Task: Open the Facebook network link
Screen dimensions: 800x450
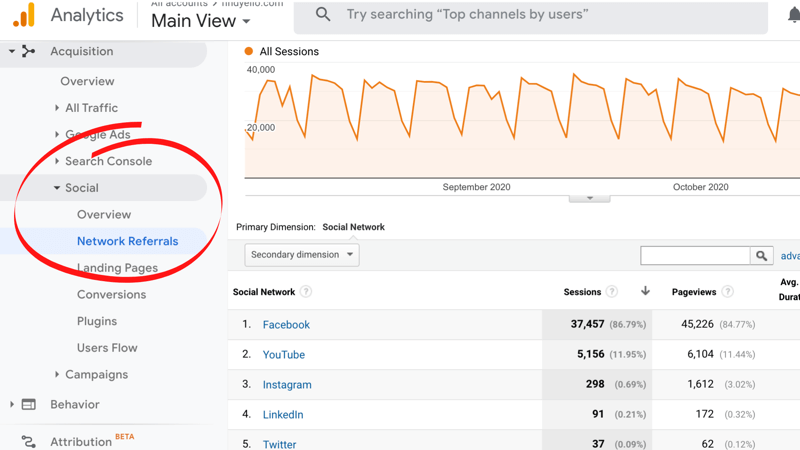Action: coord(286,324)
